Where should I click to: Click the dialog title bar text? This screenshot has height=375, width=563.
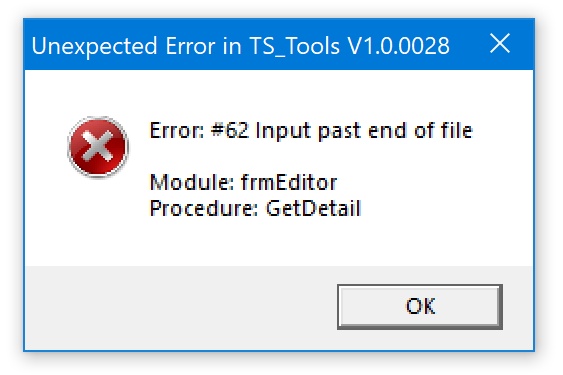click(x=240, y=46)
